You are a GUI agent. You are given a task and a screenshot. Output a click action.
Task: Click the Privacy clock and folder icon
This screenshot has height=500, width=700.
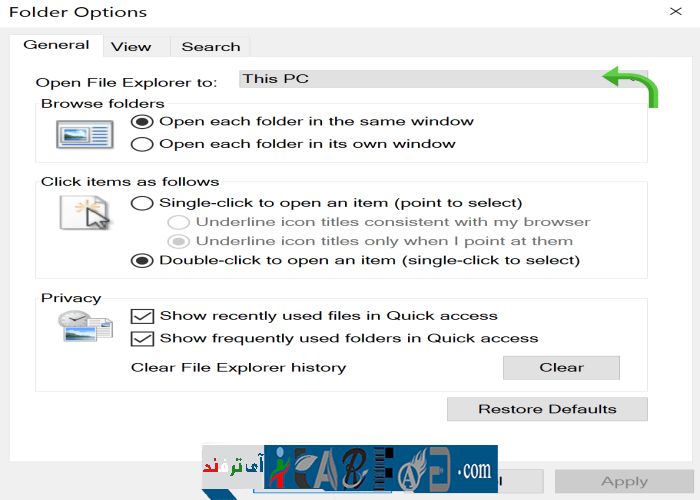coord(85,327)
